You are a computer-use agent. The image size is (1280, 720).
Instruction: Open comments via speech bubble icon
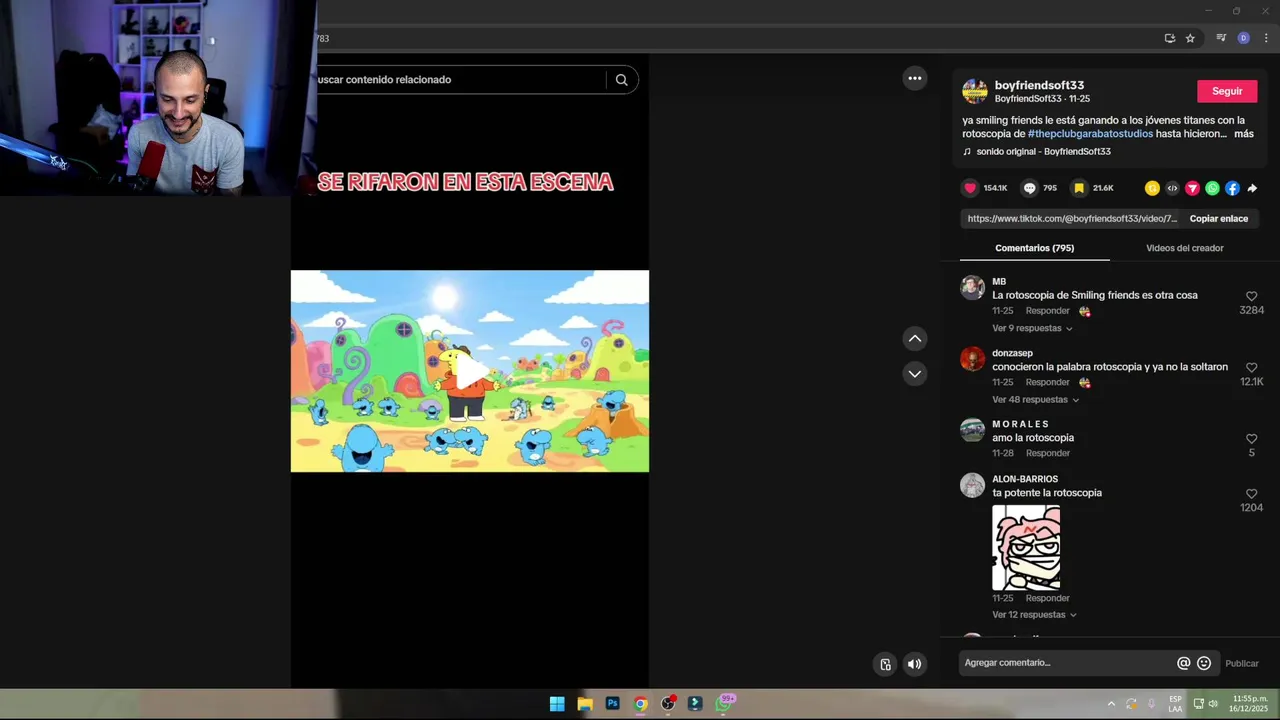(x=1029, y=188)
